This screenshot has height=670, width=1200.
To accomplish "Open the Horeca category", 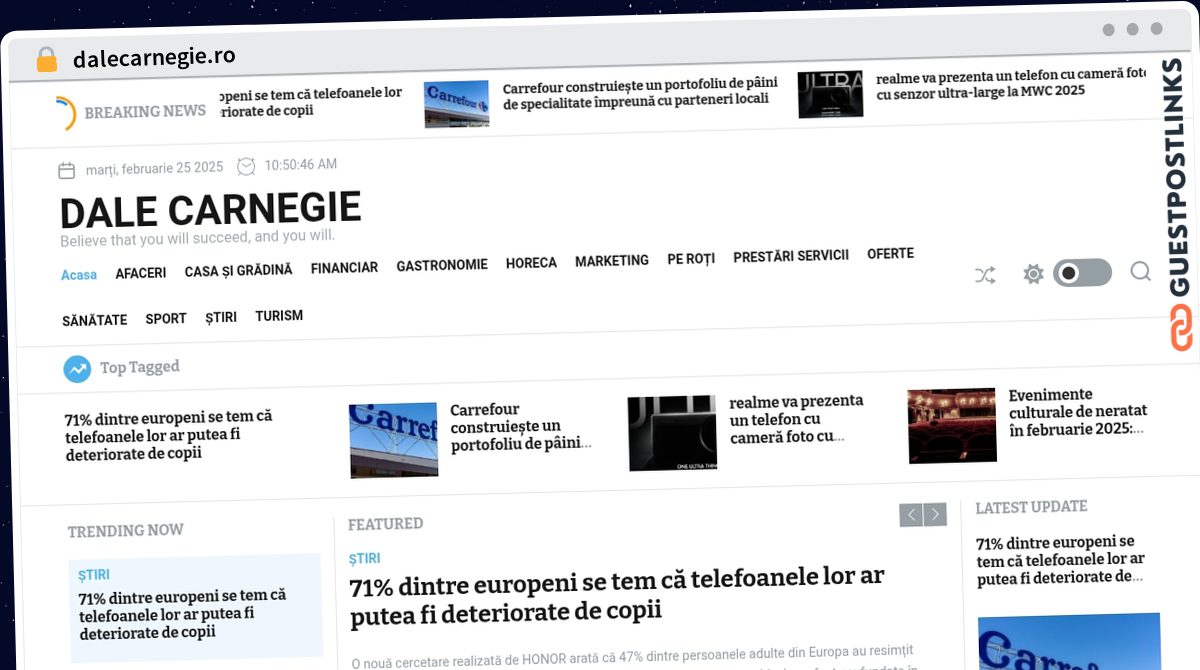I will point(531,263).
